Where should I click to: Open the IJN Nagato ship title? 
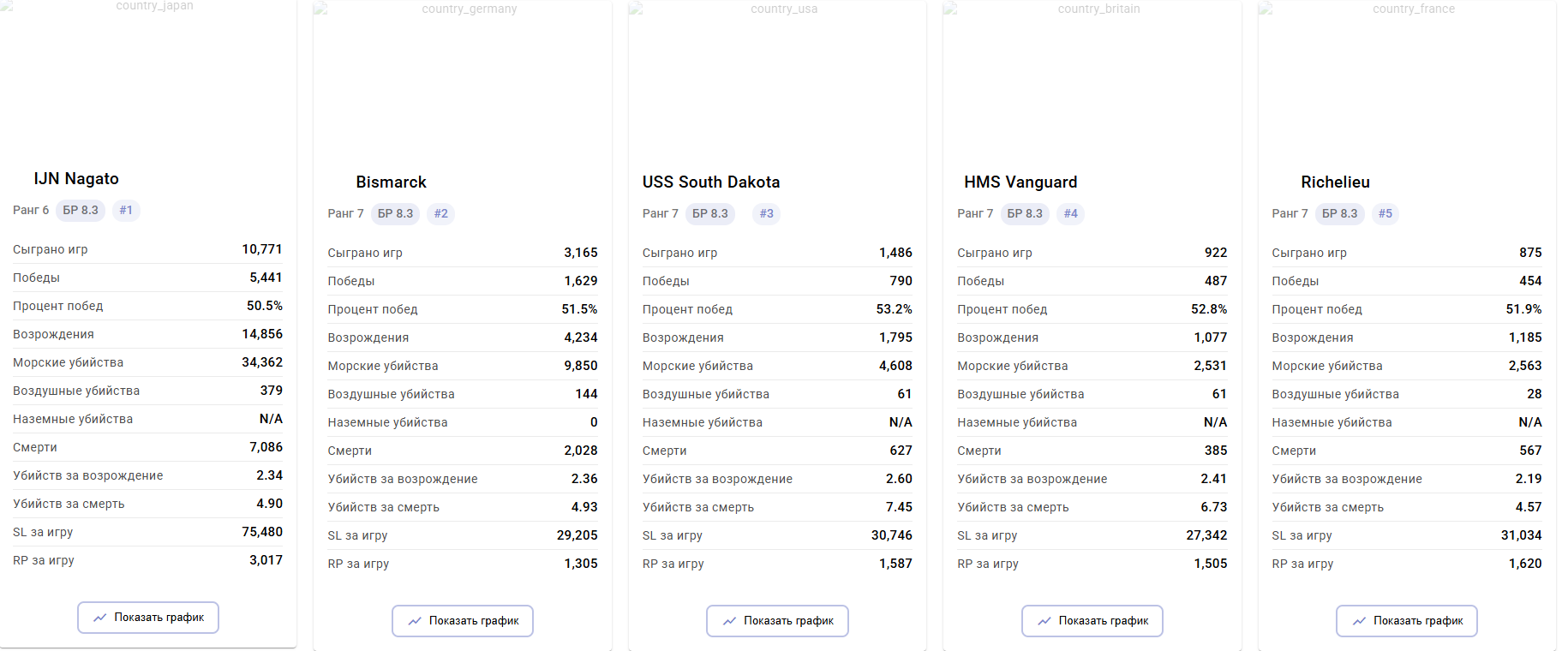pyautogui.click(x=76, y=179)
